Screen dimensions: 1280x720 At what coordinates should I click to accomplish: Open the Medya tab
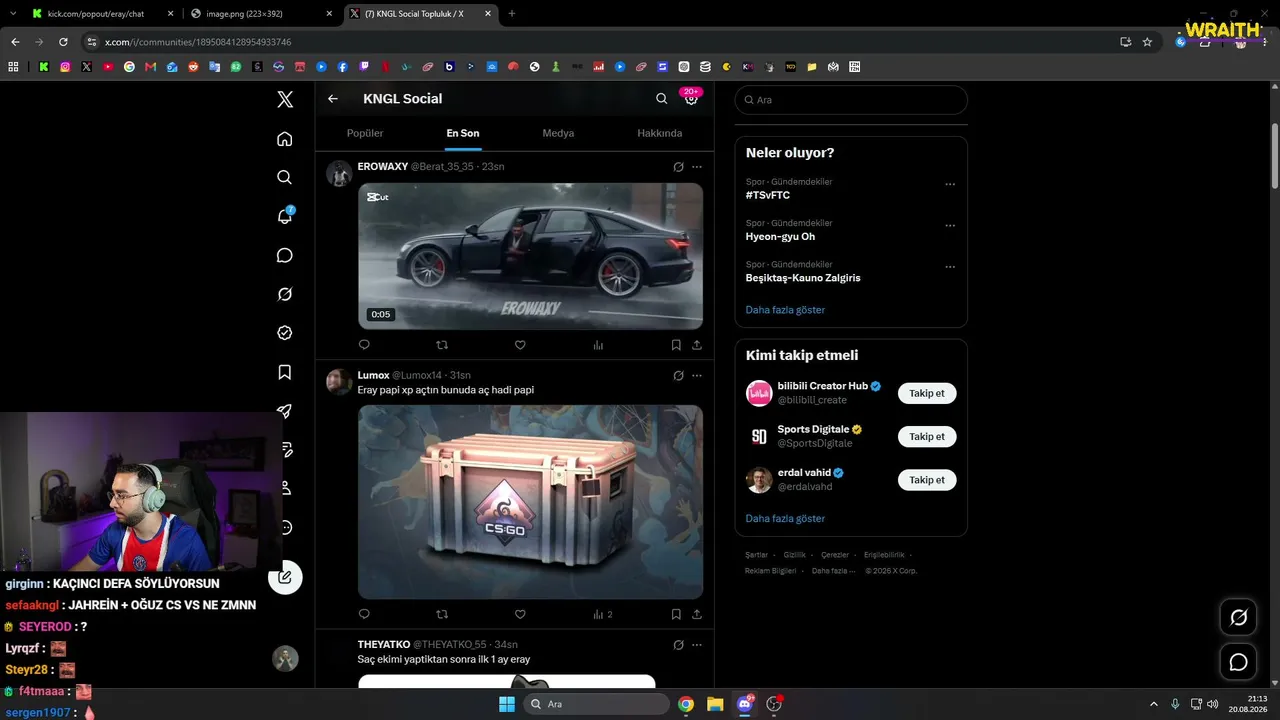[x=558, y=133]
